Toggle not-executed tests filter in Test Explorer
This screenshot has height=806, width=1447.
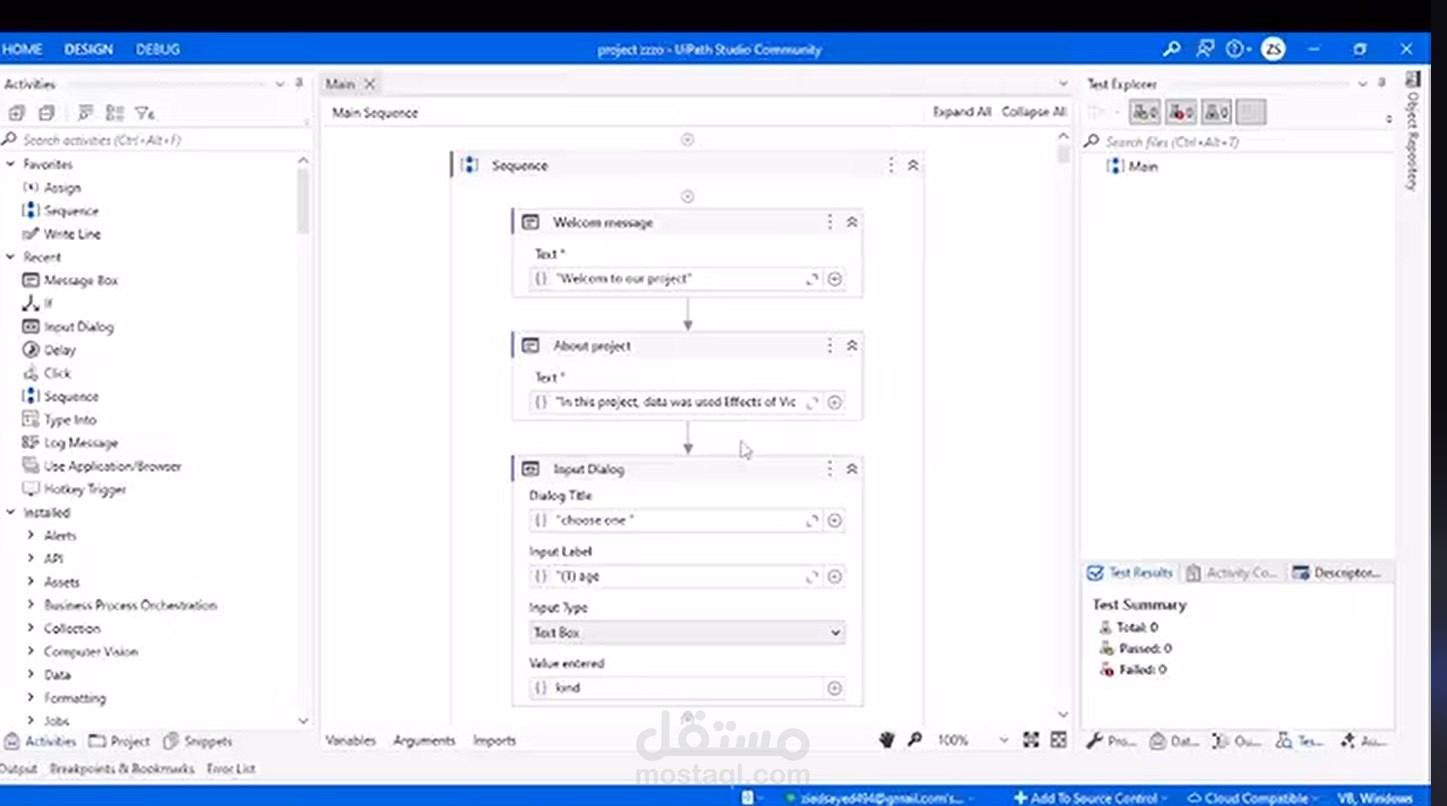coord(1217,112)
